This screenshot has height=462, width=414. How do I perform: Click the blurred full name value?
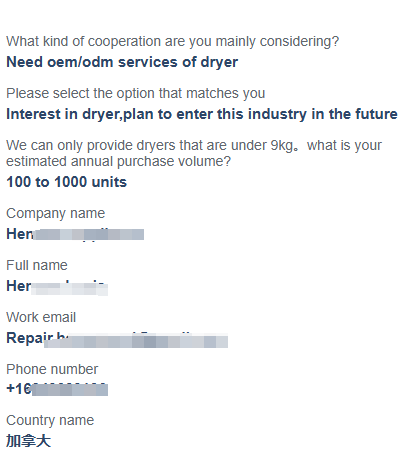[57, 286]
